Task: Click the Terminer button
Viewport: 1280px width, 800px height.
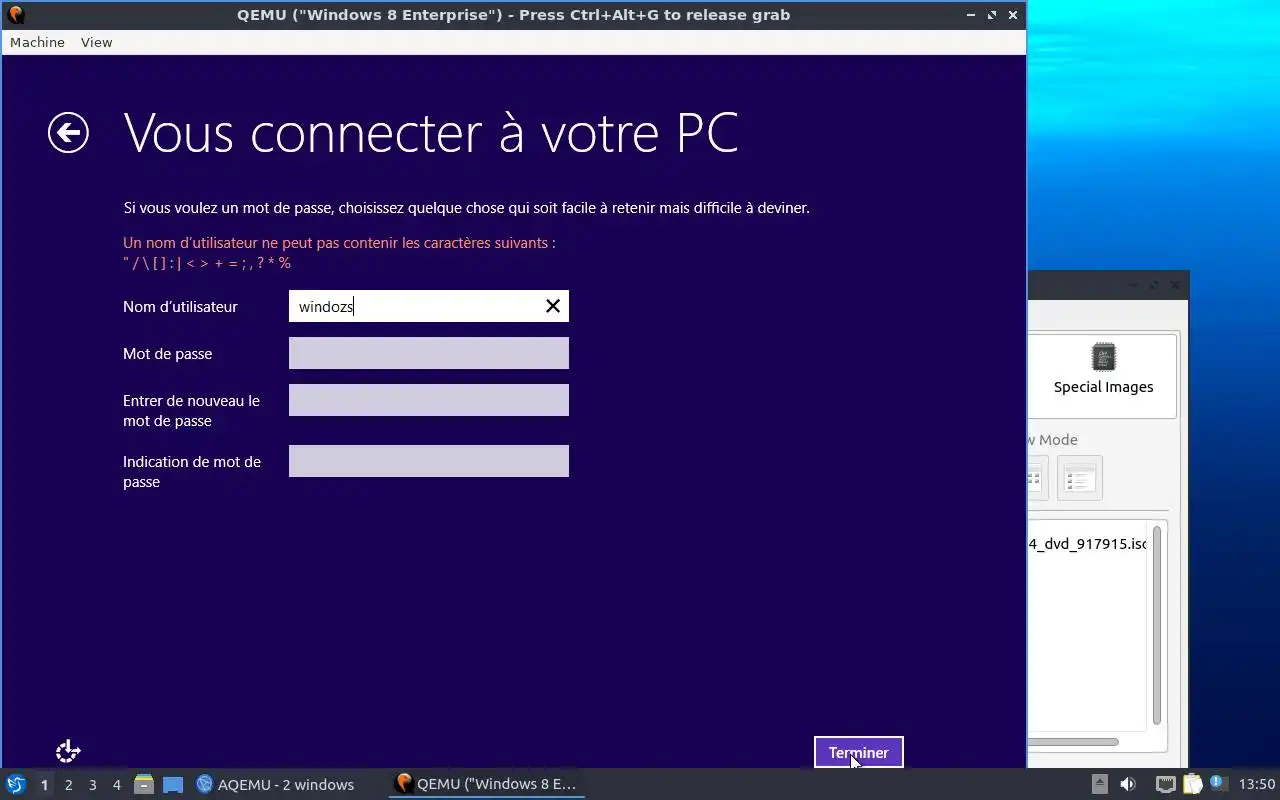Action: (859, 752)
